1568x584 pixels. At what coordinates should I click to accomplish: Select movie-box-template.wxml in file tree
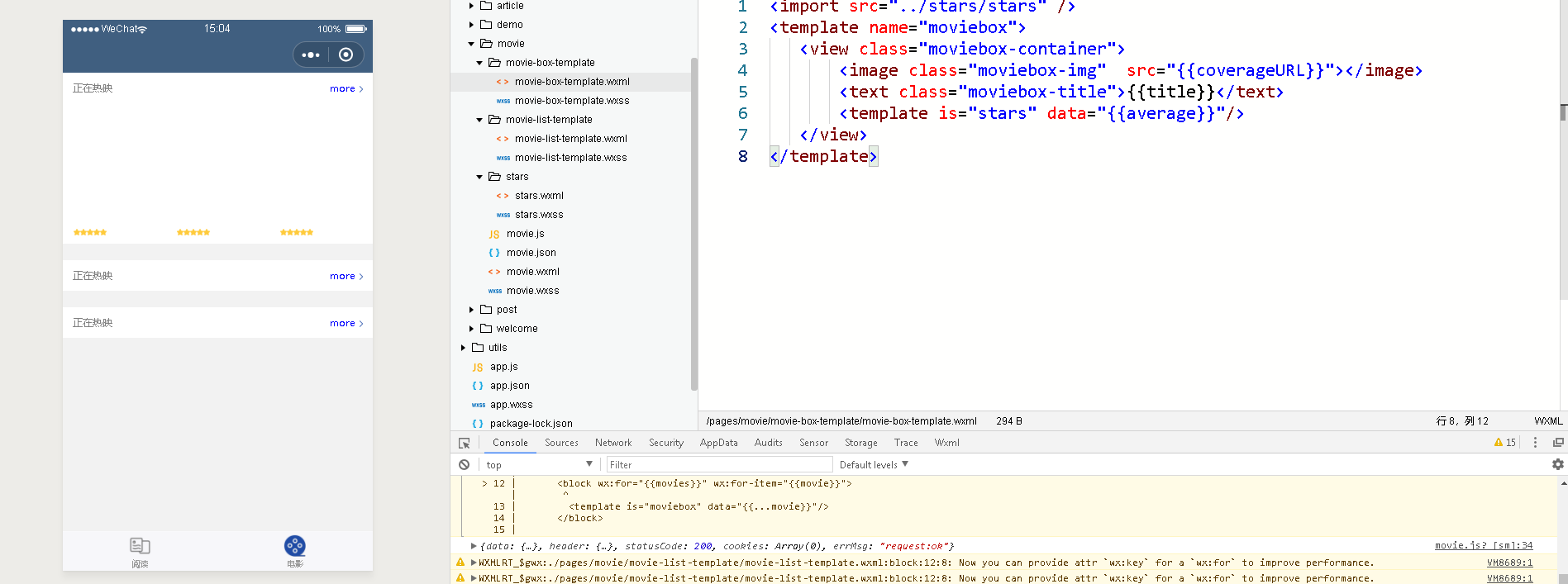[572, 82]
